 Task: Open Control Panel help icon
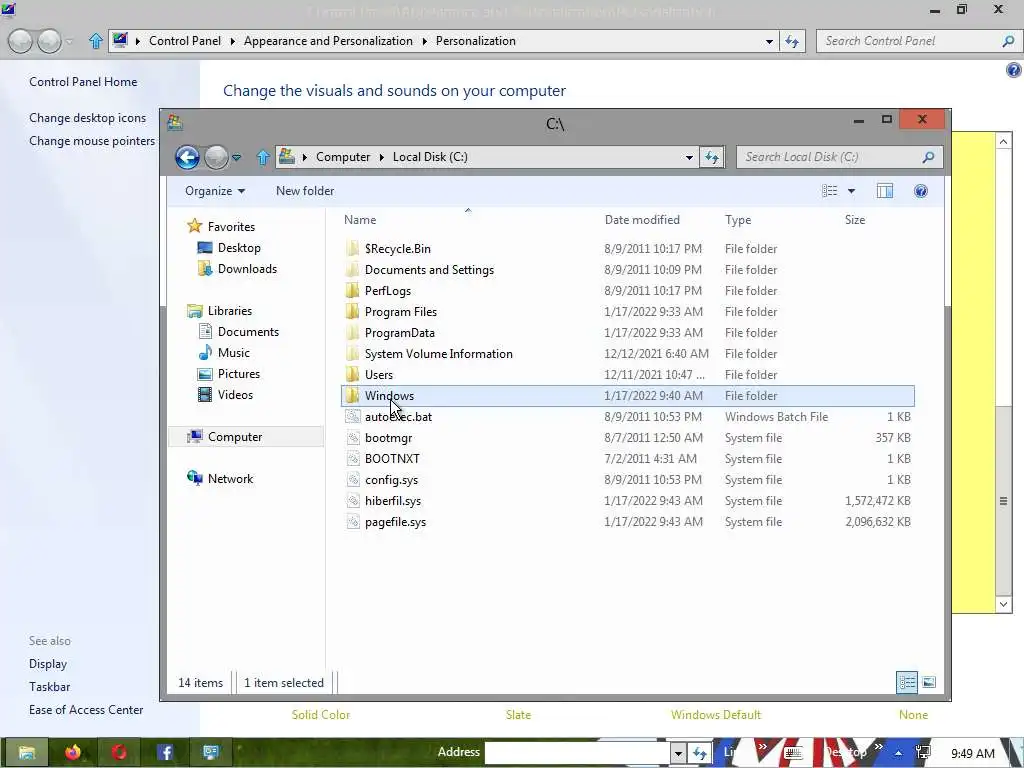pos(1014,70)
